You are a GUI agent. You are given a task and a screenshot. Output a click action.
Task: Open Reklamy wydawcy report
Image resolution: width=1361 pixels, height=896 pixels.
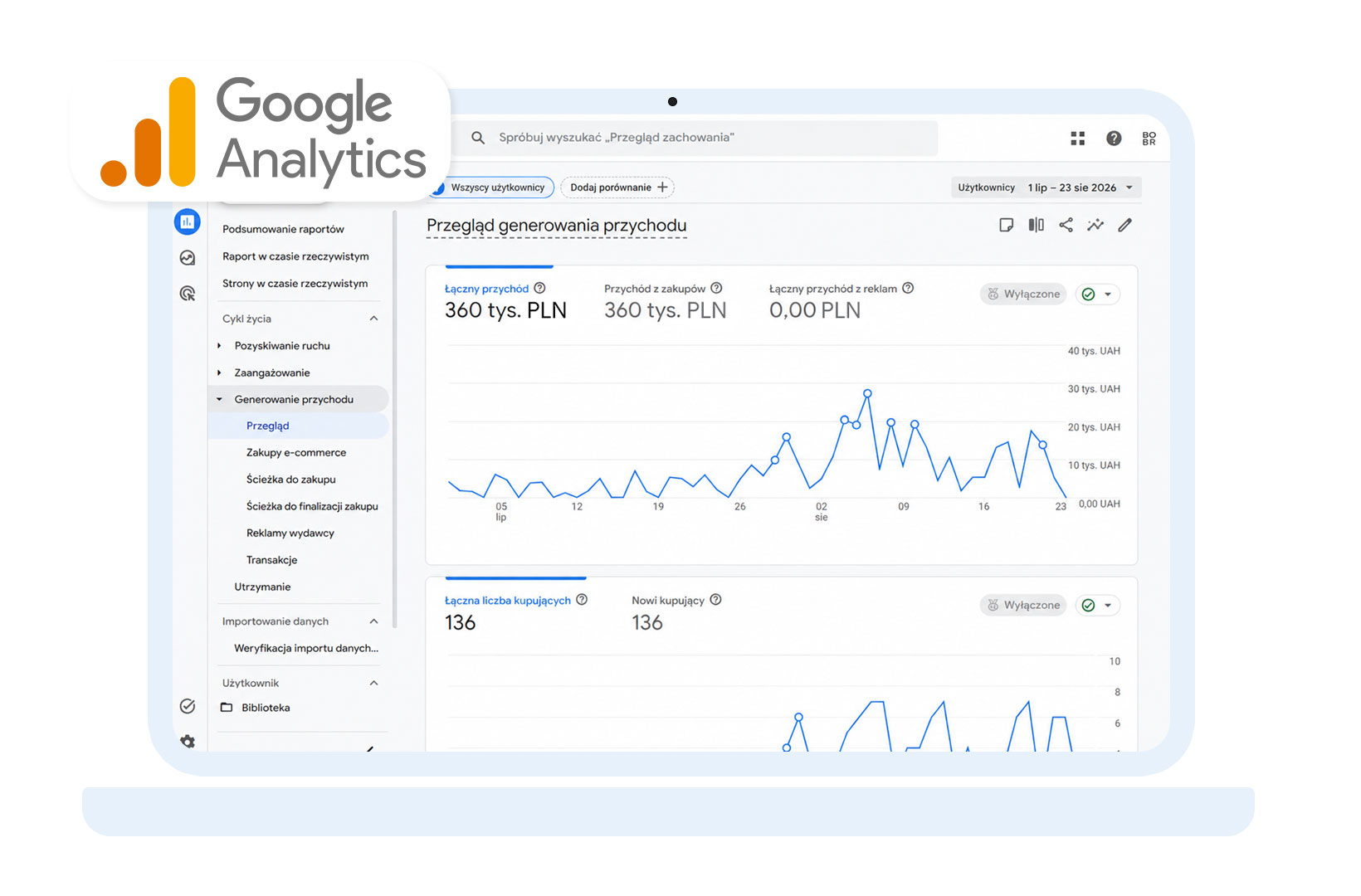tap(290, 533)
